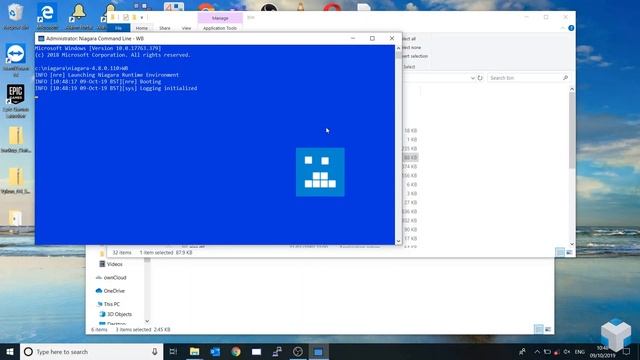This screenshot has height=360, width=640.
Task: Open the notification center icon
Action: tap(627, 351)
